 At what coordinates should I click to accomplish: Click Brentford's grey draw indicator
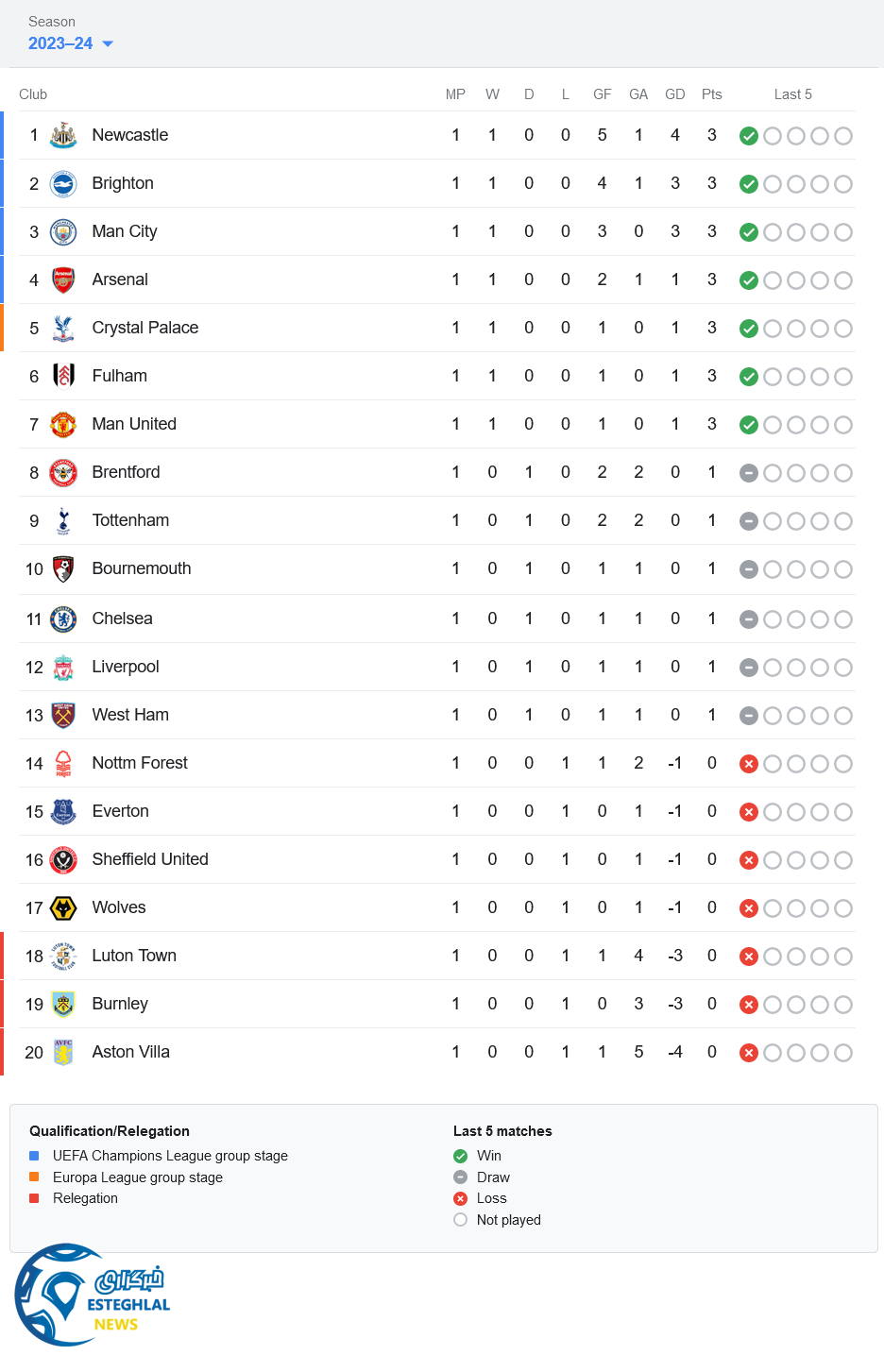click(749, 473)
